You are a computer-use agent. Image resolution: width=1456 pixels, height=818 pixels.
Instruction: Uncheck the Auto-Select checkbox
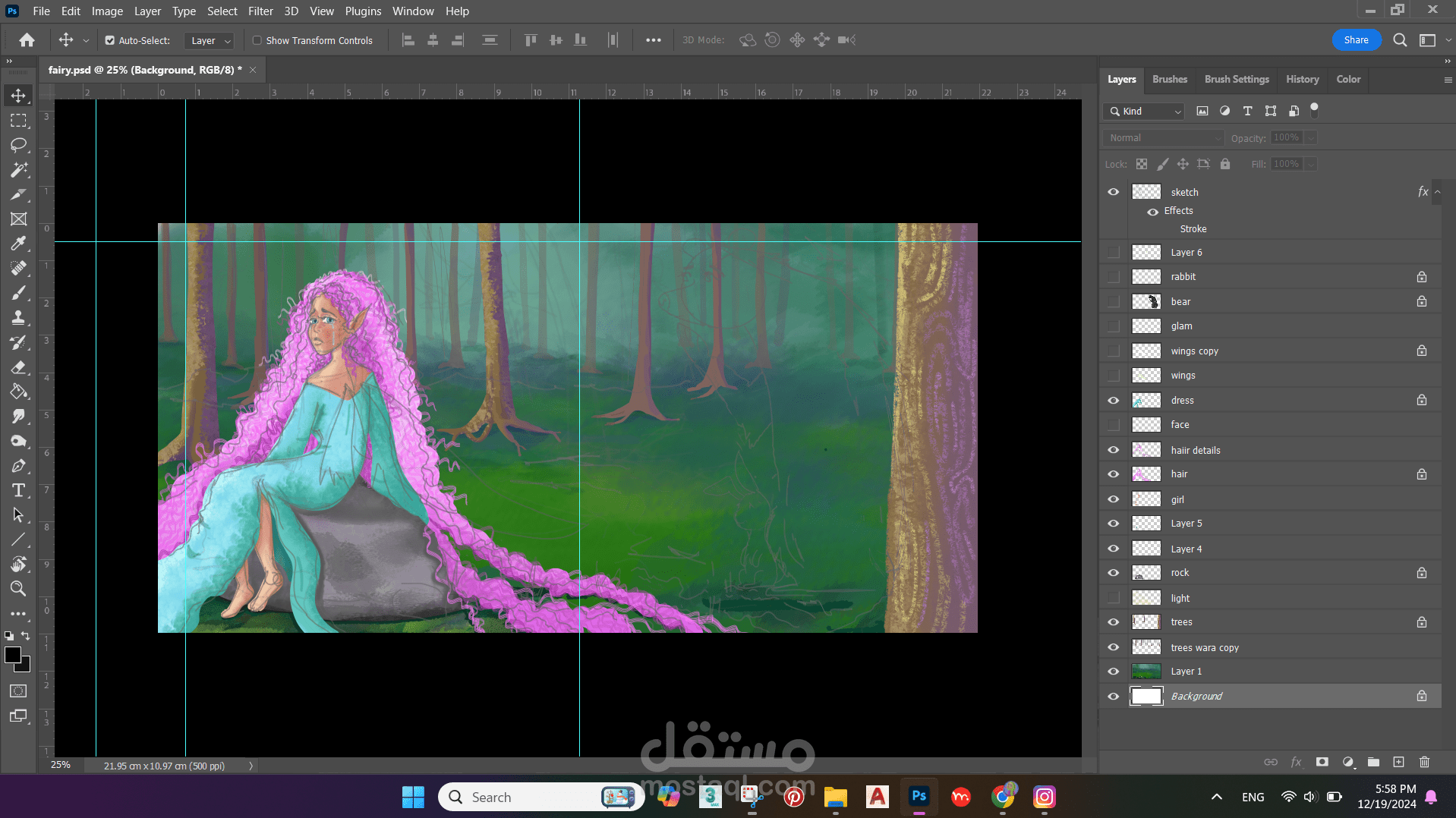pyautogui.click(x=110, y=41)
